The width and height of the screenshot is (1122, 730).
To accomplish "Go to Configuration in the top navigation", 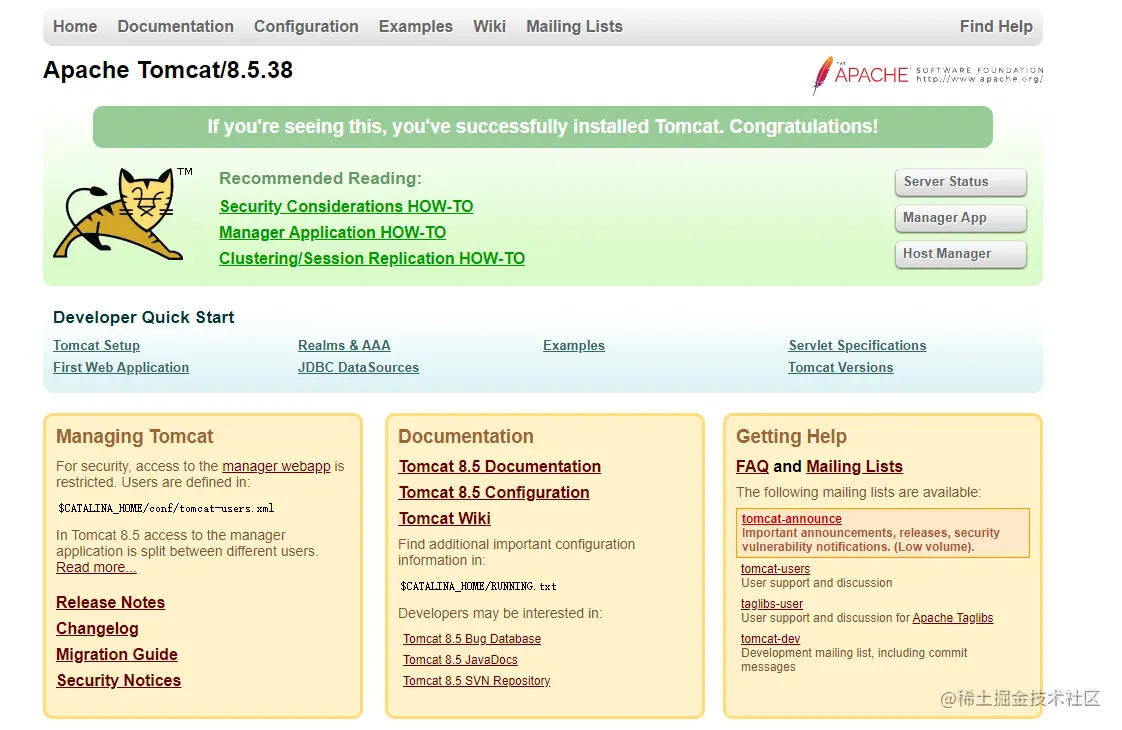I will [x=306, y=26].
